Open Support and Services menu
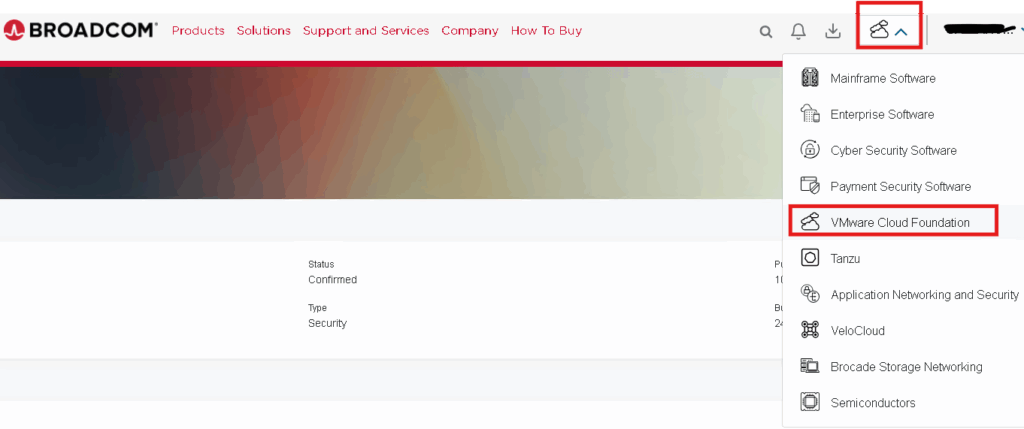Viewport: 1024px width, 429px height. pyautogui.click(x=366, y=31)
